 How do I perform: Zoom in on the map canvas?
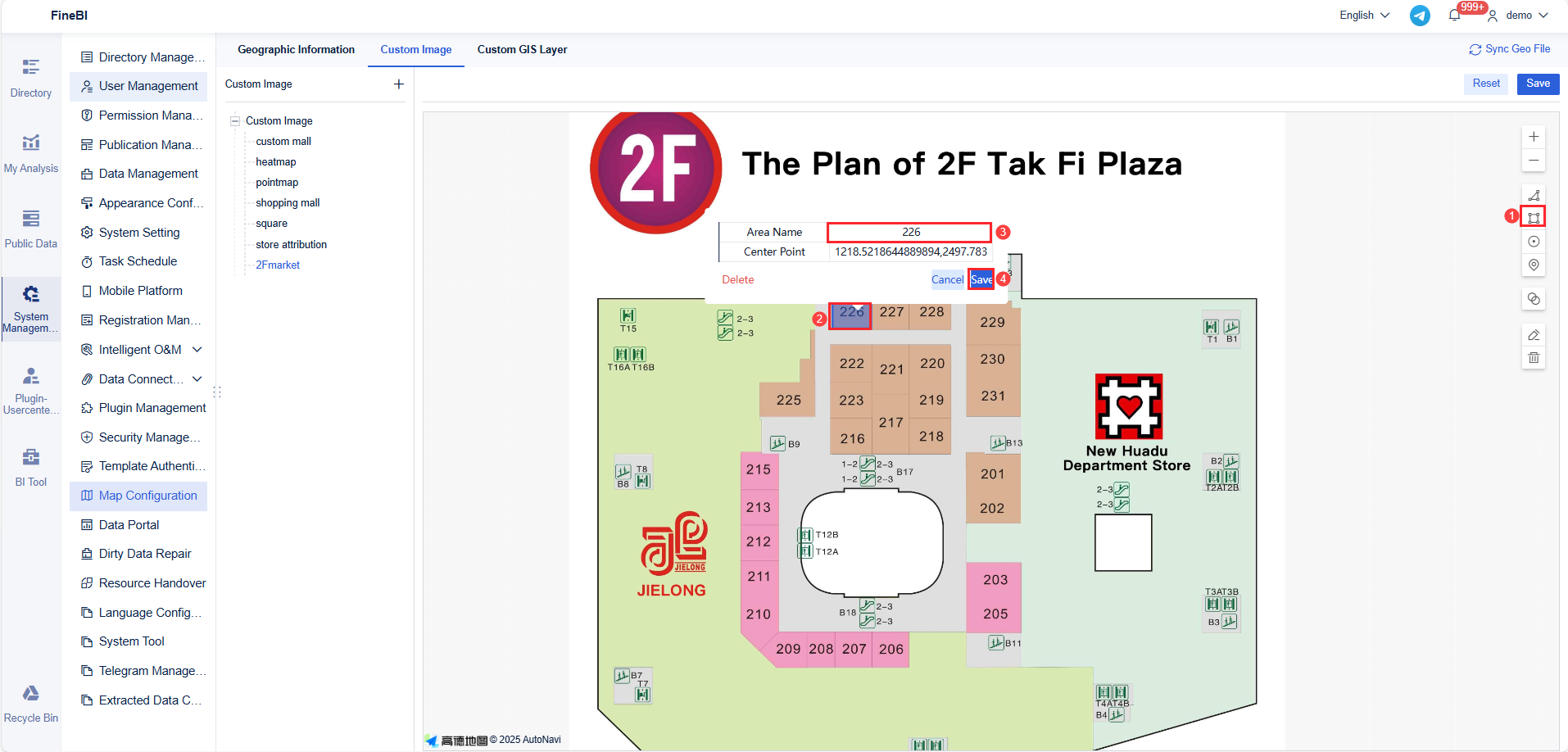[1534, 137]
